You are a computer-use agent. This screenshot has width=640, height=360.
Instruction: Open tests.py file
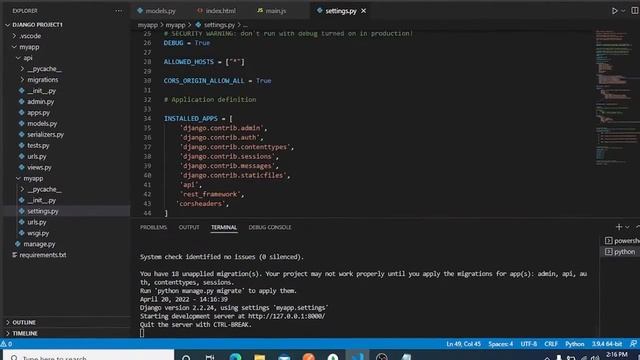pyautogui.click(x=38, y=146)
